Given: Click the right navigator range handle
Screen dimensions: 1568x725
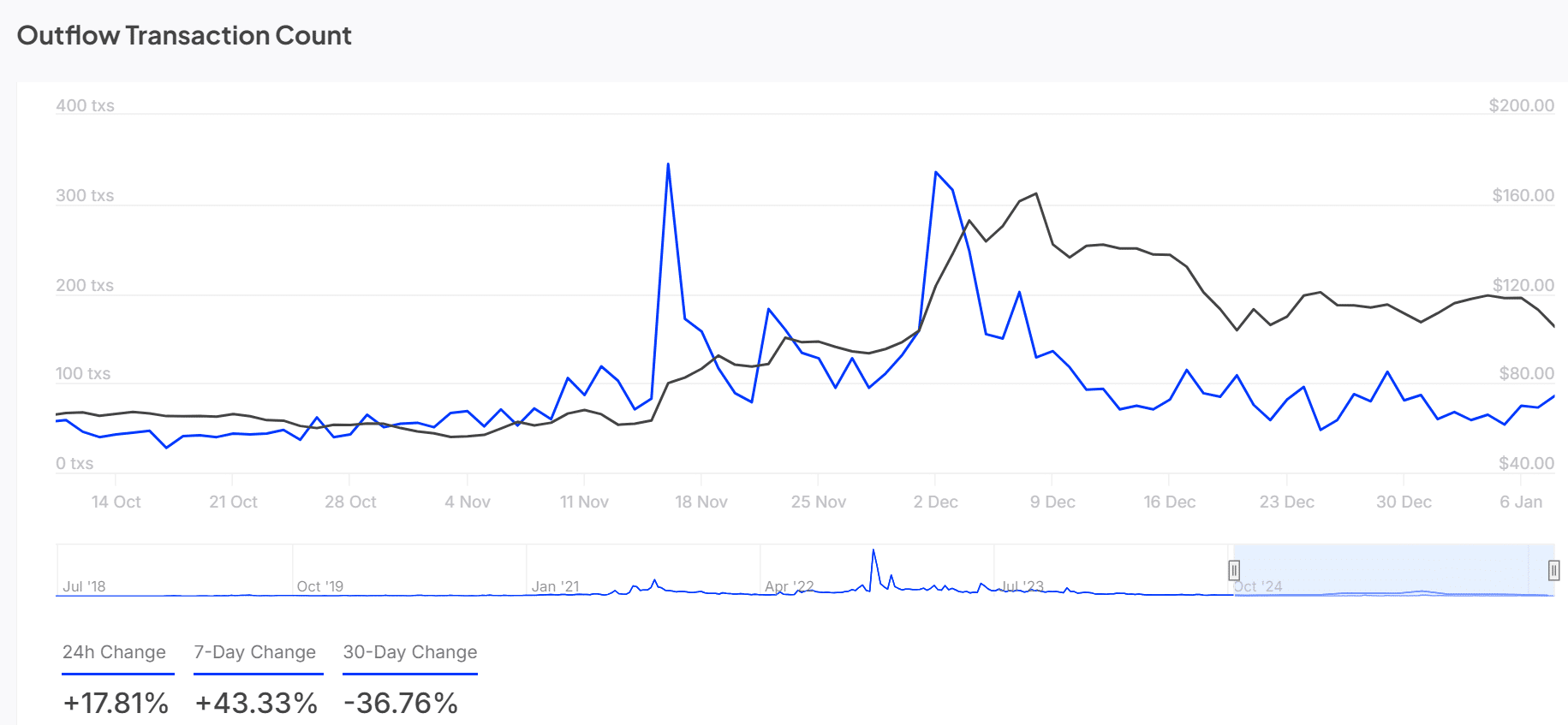Looking at the screenshot, I should [1553, 570].
